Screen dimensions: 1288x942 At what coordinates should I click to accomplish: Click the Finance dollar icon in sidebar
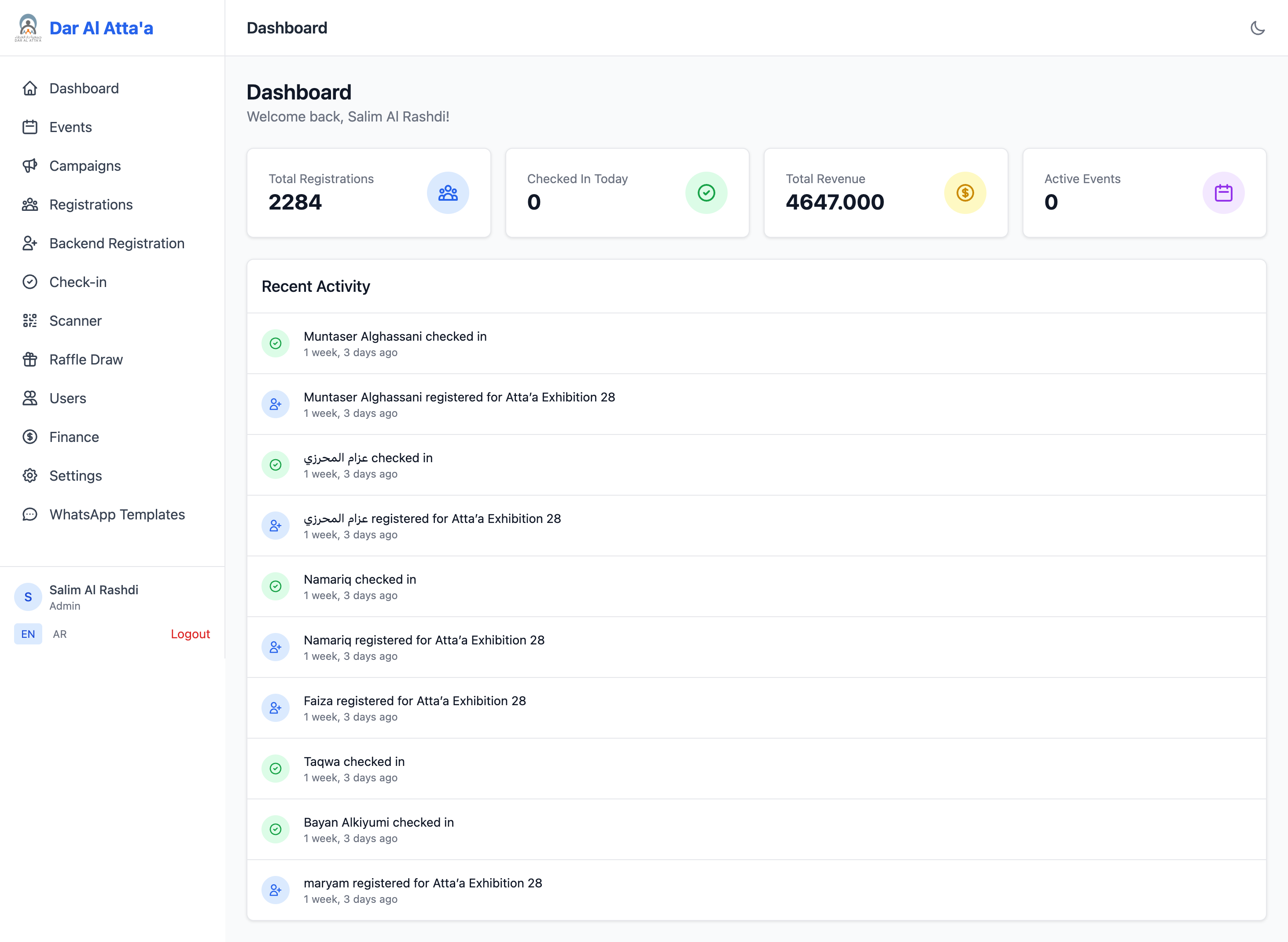[29, 437]
